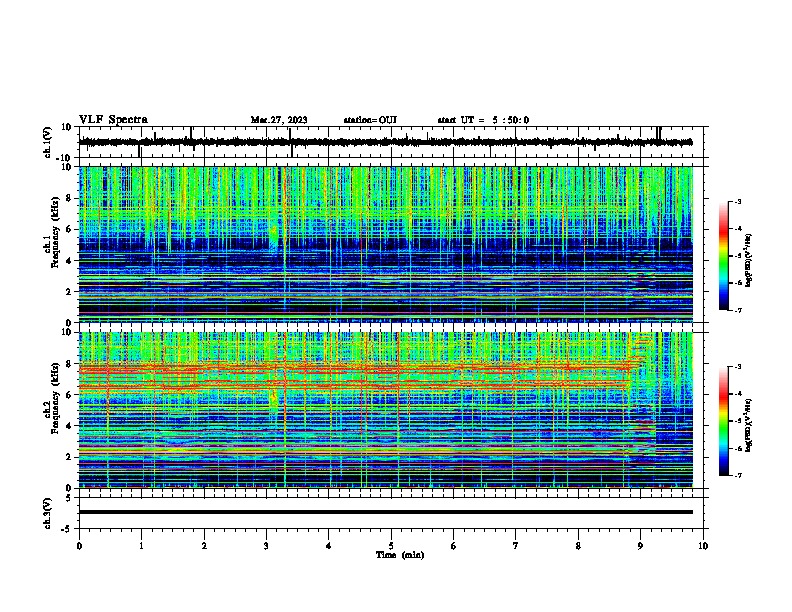Click the ch.1 frequency spectrogram plot
The image size is (792, 612).
click(386, 244)
